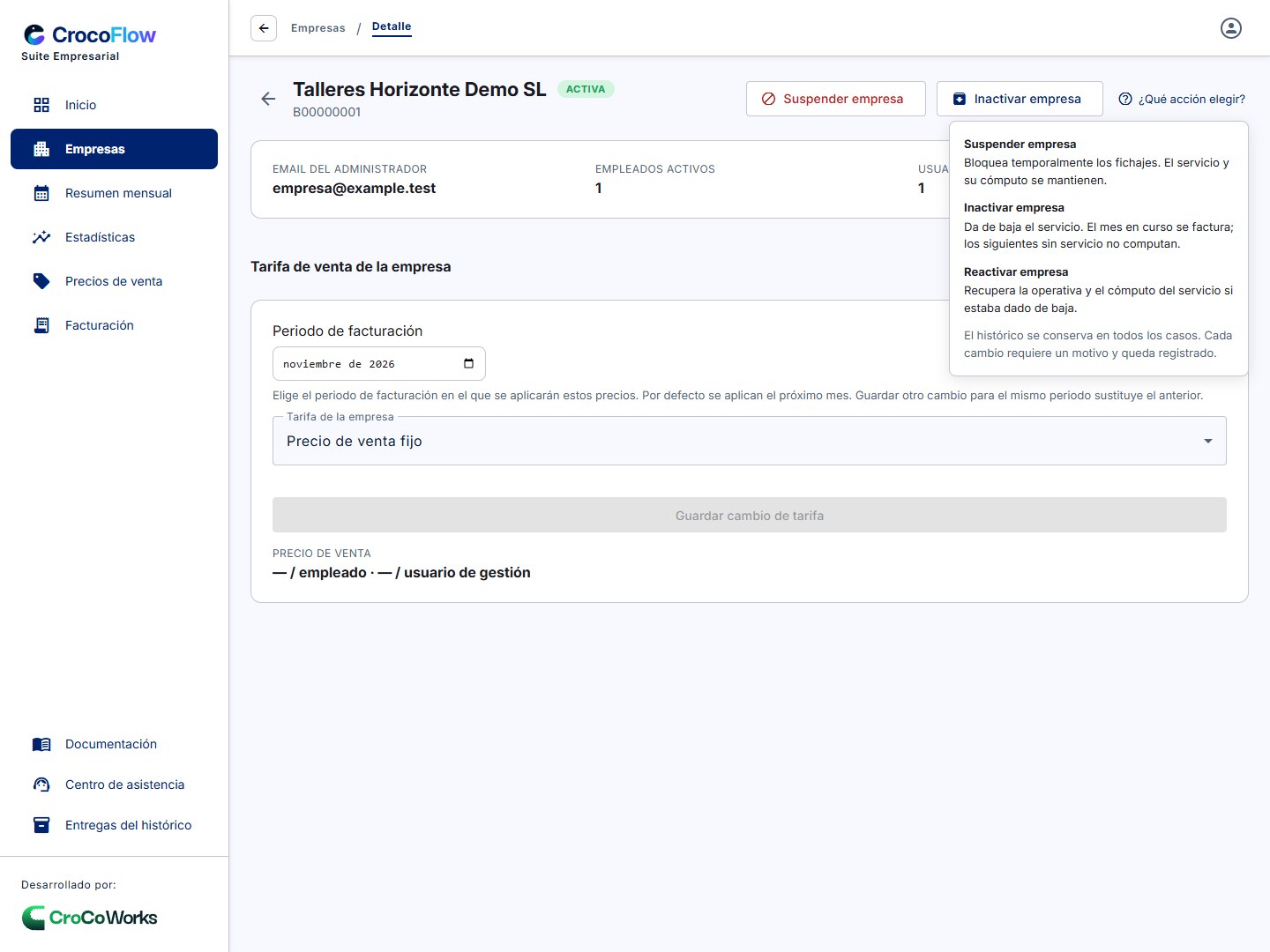Click the EMPLEADOS ACTIVOS label
This screenshot has width=1270, height=952.
click(x=655, y=169)
